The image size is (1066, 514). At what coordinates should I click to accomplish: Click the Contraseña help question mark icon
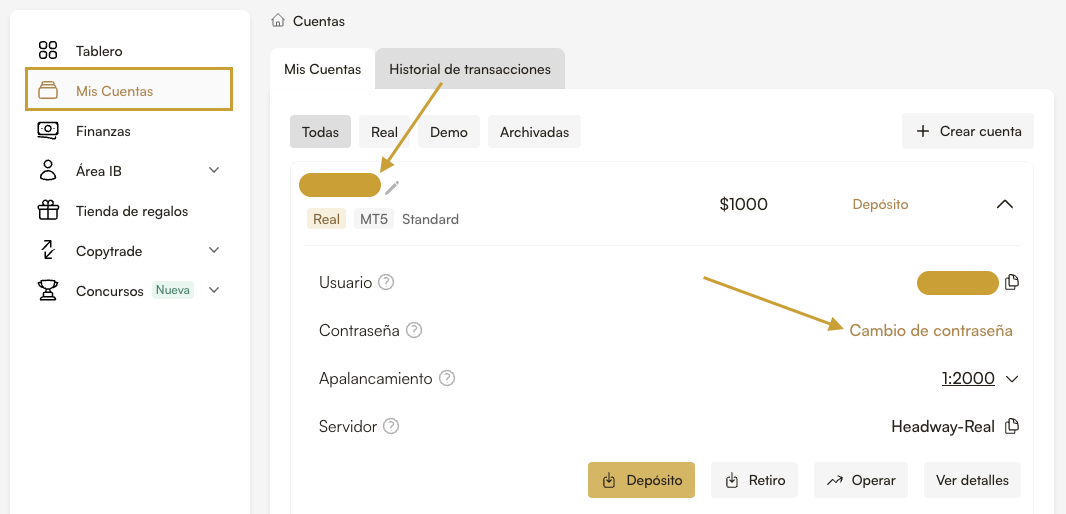tap(414, 330)
